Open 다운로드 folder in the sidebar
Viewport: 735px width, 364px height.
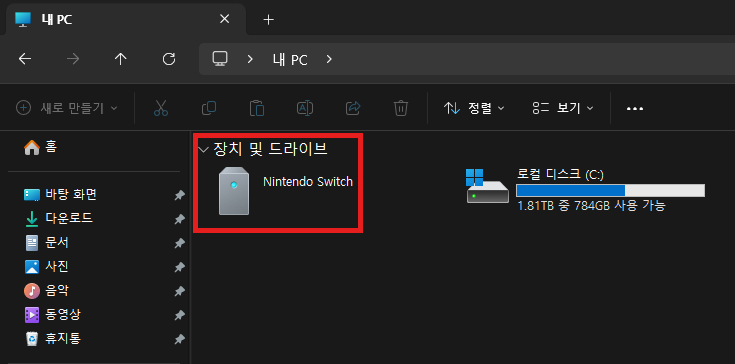coord(58,218)
